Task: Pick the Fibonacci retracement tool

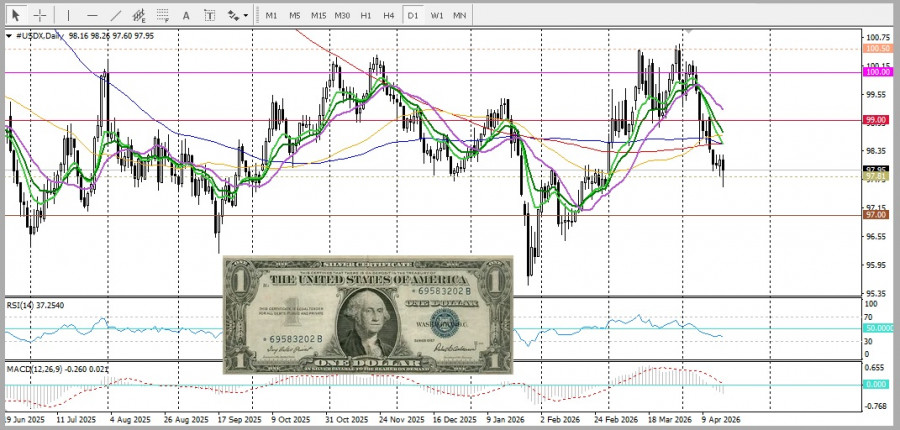Action: pos(162,16)
